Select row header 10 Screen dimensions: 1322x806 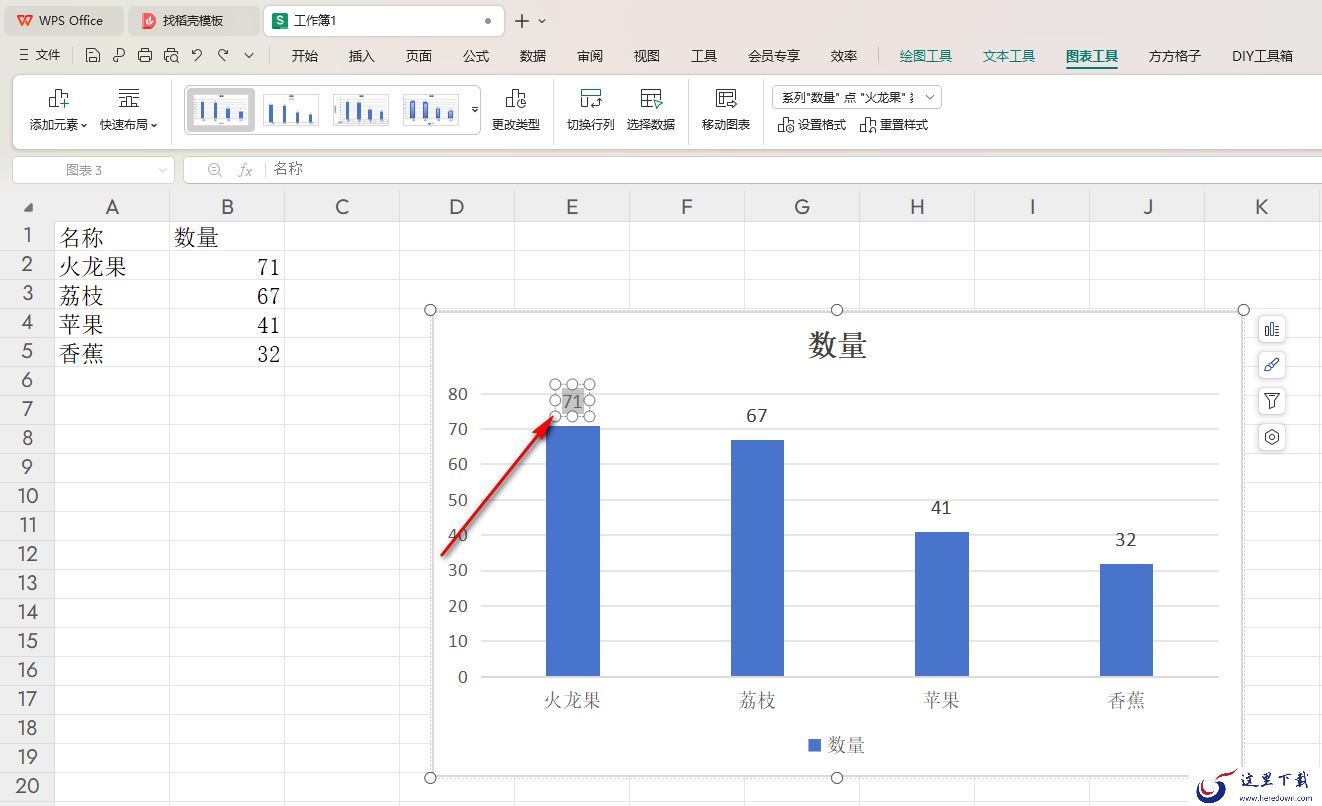click(27, 496)
